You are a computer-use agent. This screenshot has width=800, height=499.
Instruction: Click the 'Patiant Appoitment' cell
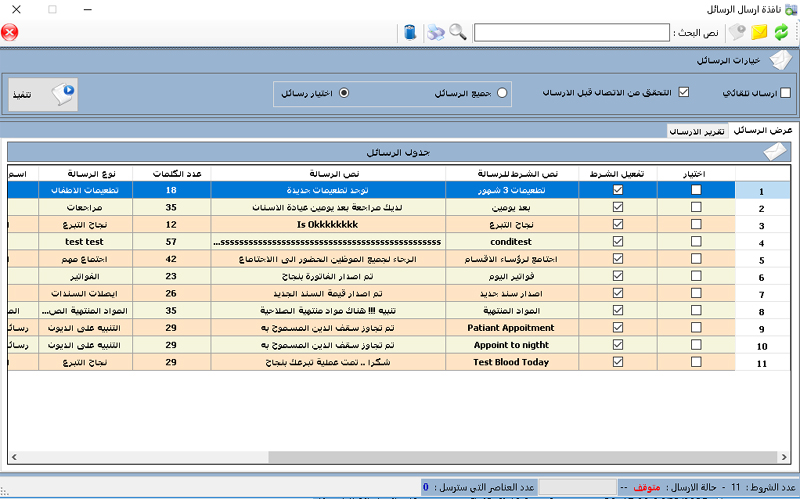coord(512,328)
